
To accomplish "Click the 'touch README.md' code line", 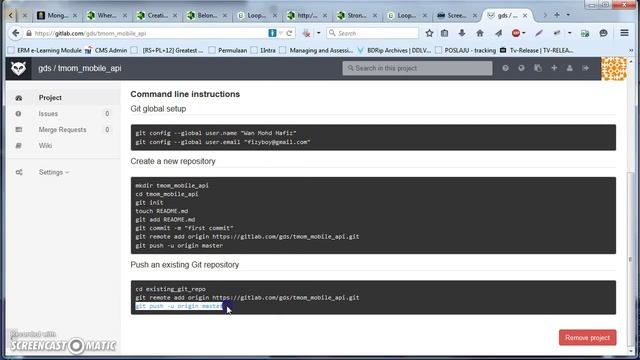I will point(162,211).
